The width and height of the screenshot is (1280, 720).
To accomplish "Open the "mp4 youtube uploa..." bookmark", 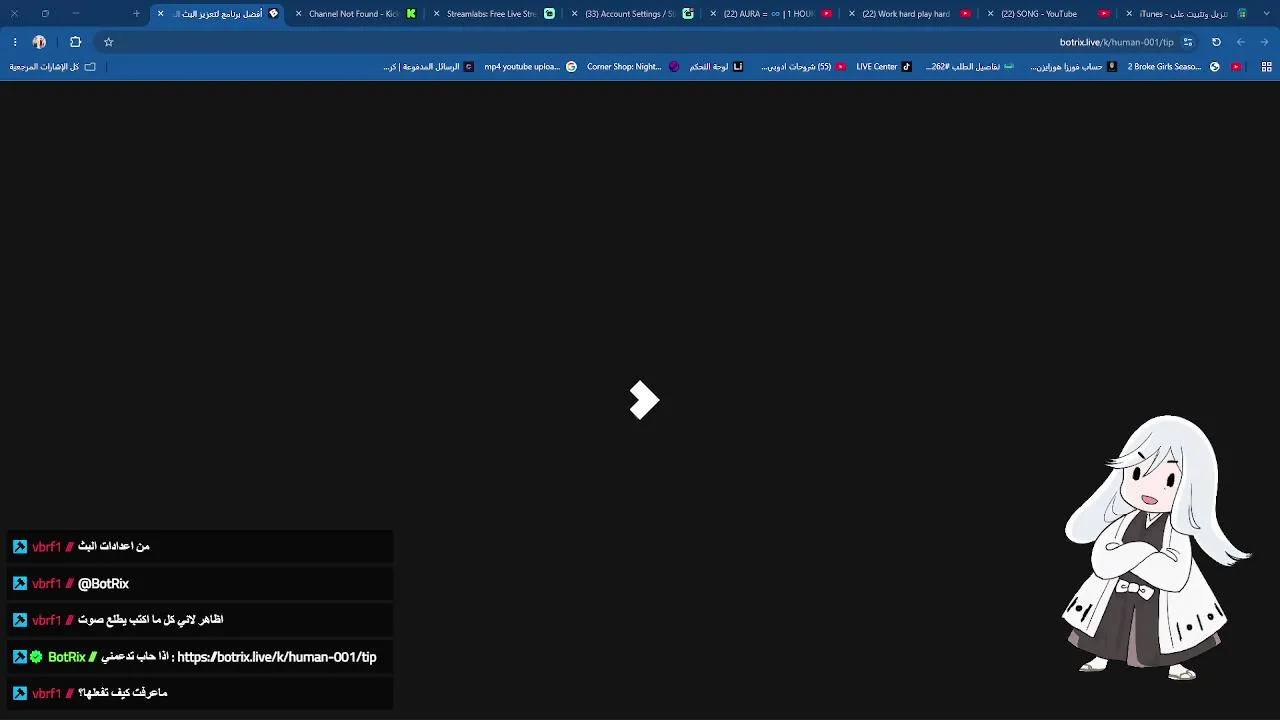I will click(x=531, y=67).
